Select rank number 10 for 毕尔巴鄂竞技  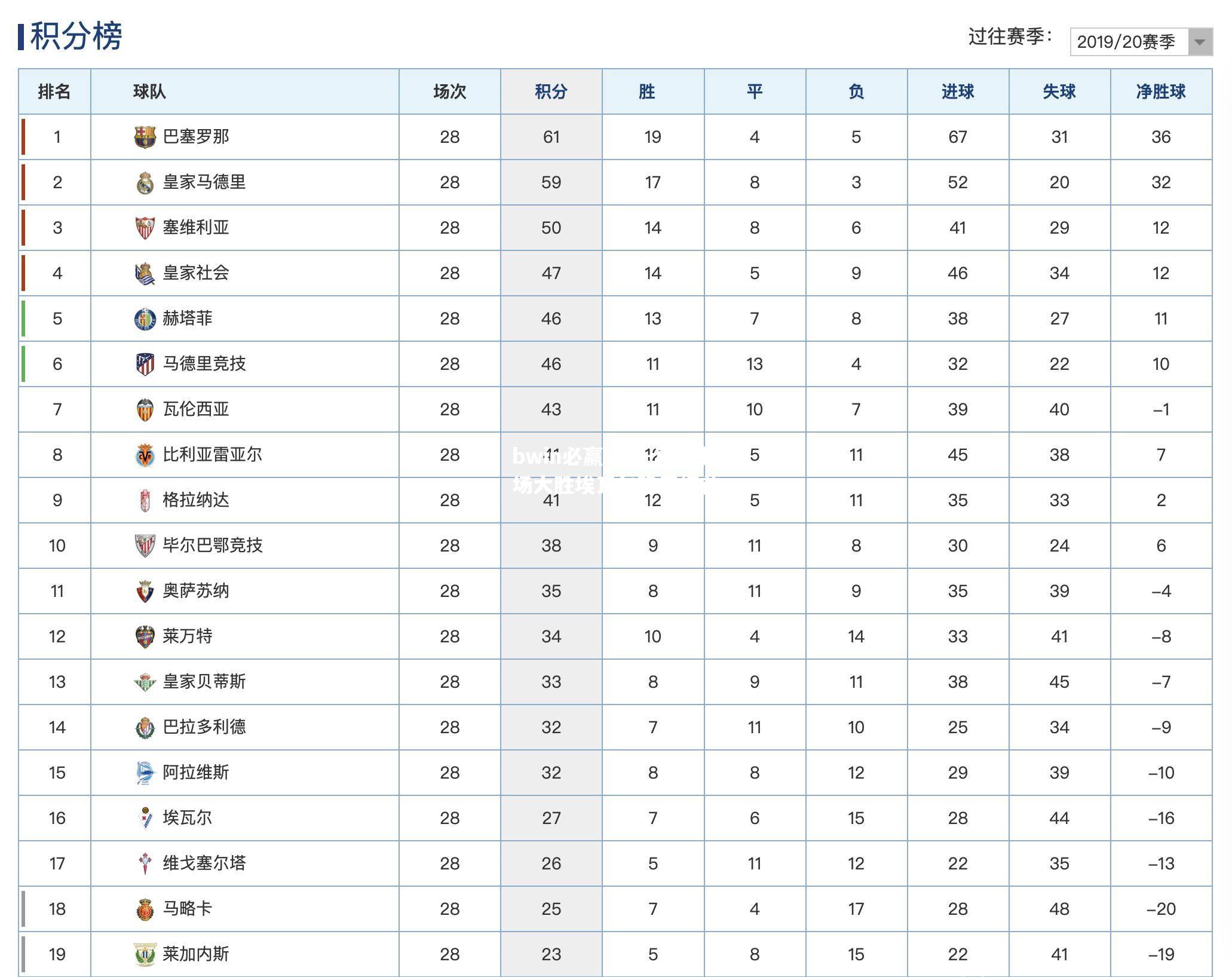(x=57, y=546)
